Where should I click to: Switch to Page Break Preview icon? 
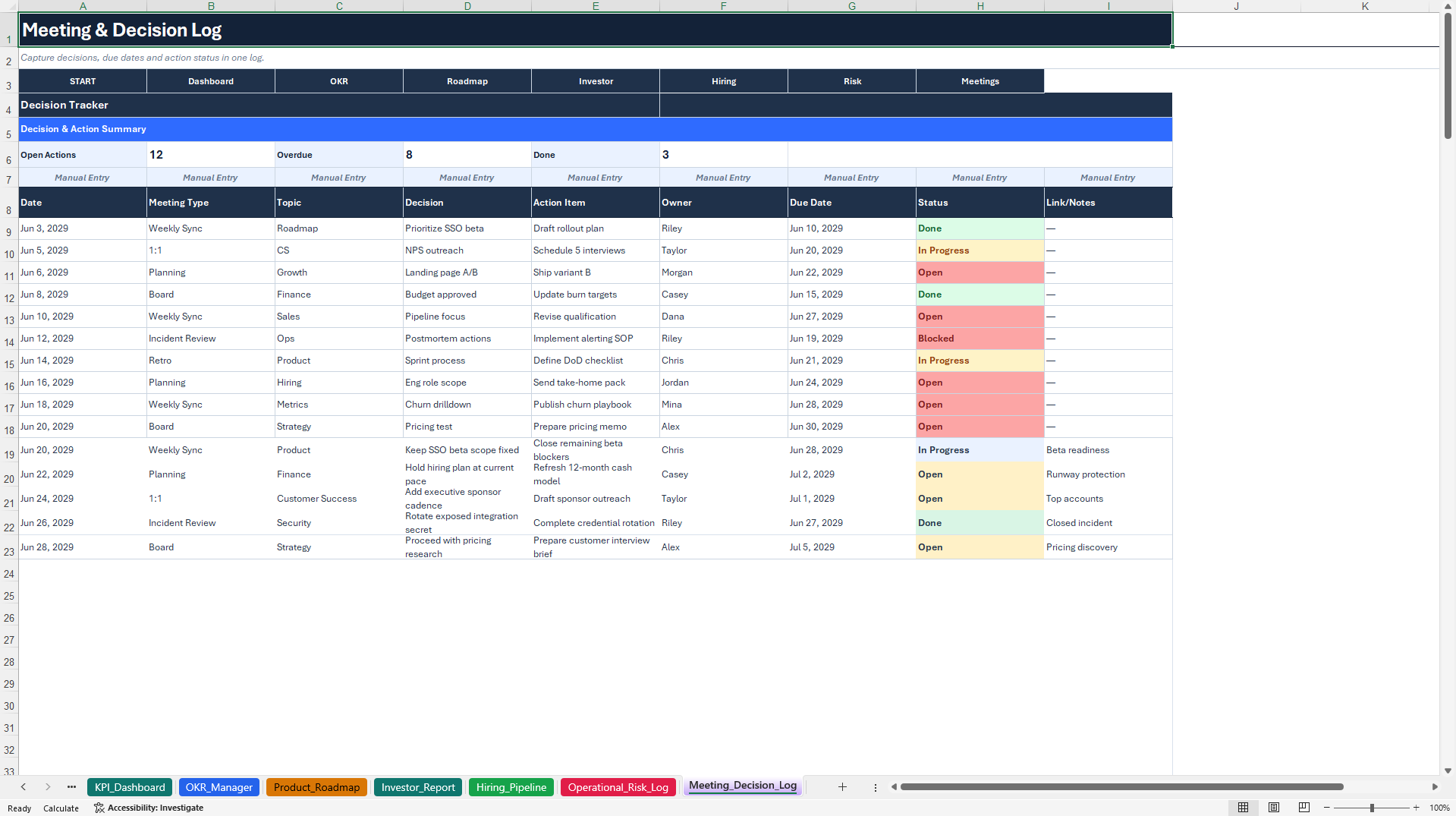point(1304,808)
